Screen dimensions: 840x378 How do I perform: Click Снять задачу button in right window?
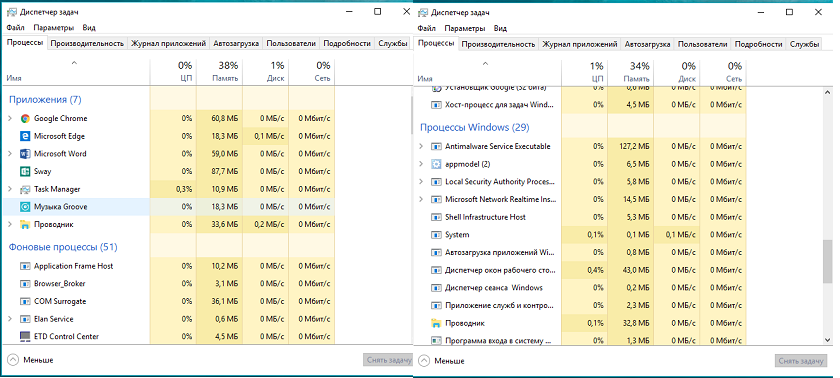[x=800, y=361]
